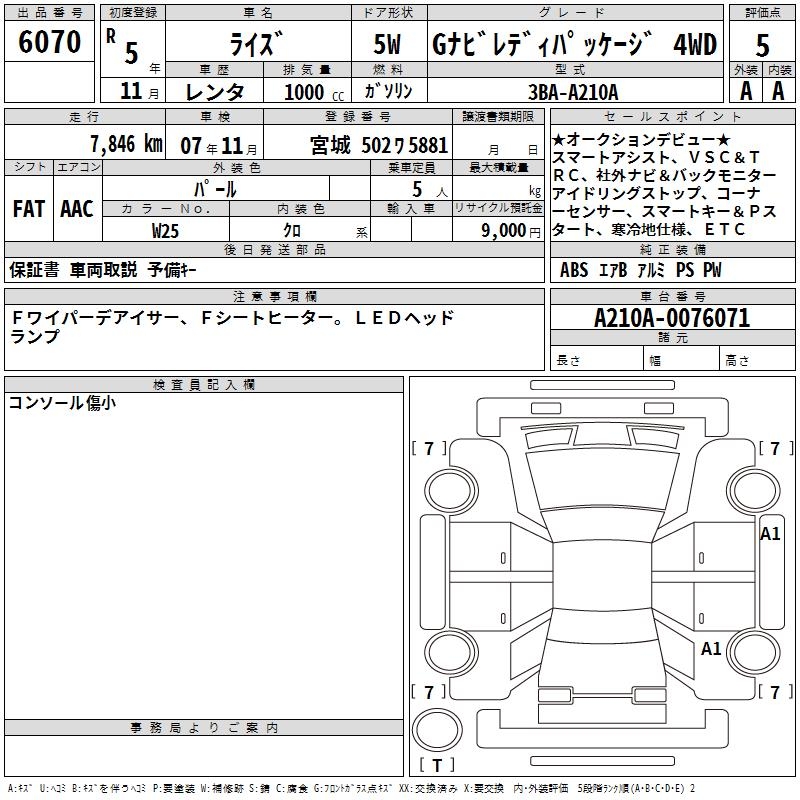Click the 検査員記入欄 section header

pyautogui.click(x=204, y=385)
